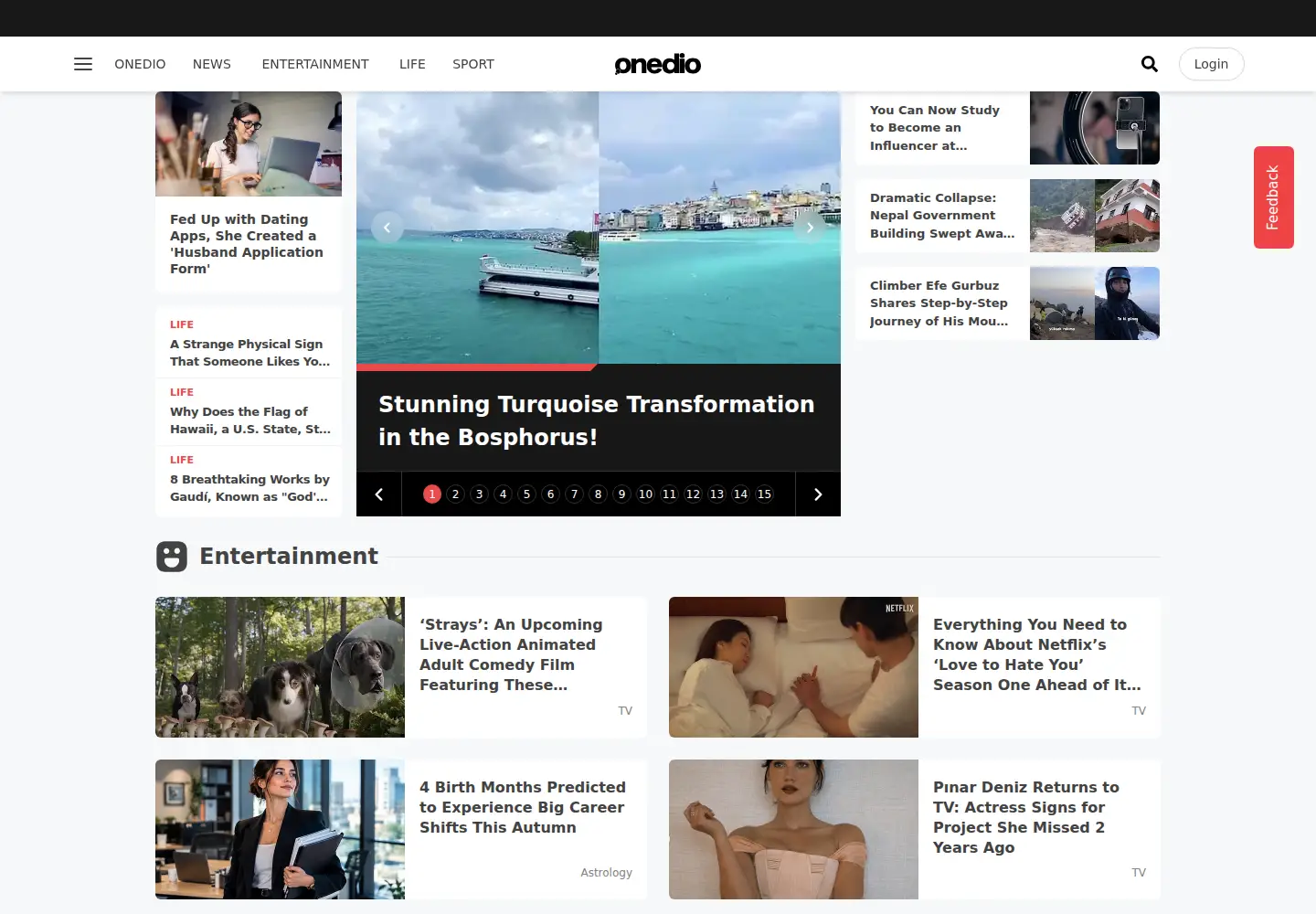Click the influencer ring light thumbnail
The width and height of the screenshot is (1316, 914).
pos(1095,128)
